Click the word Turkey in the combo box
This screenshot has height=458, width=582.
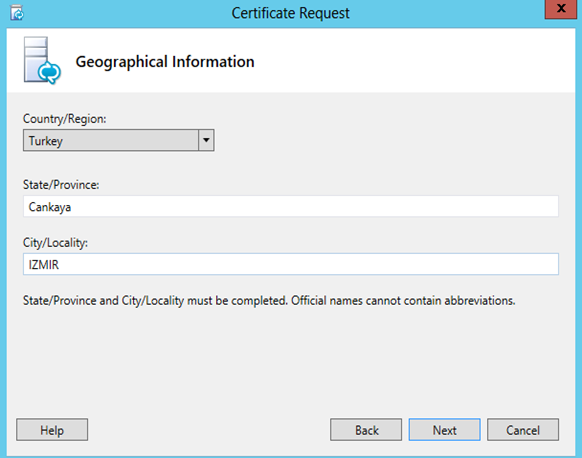click(x=46, y=141)
